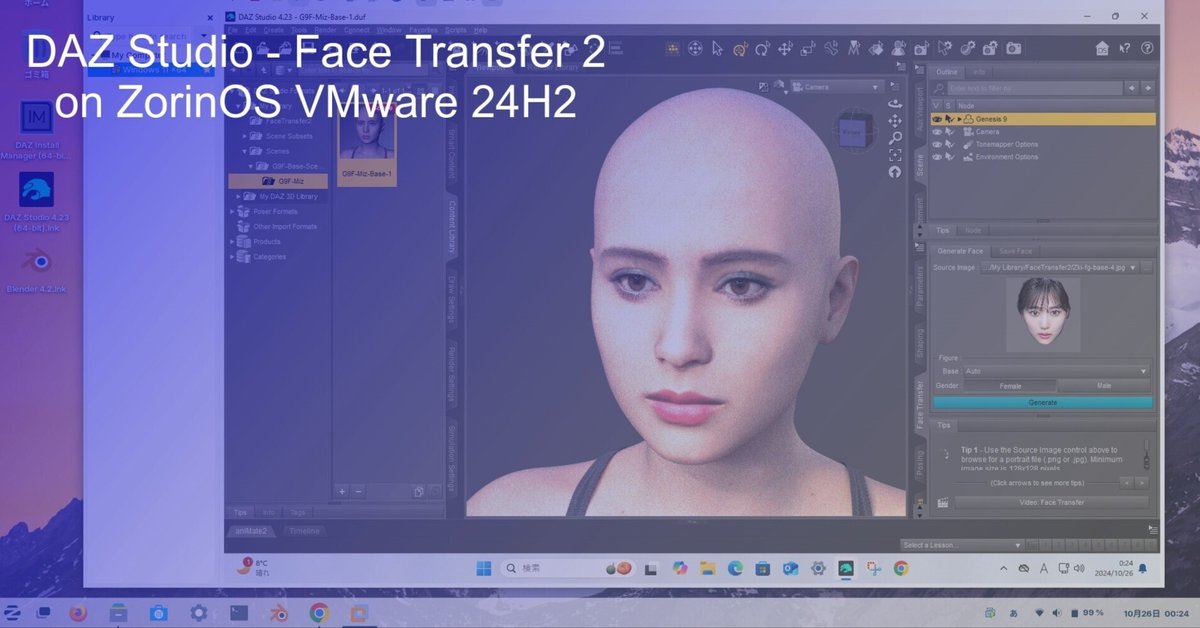Image resolution: width=1200 pixels, height=628 pixels.
Task: Open Chrome in the Windows taskbar
Action: pos(901,568)
